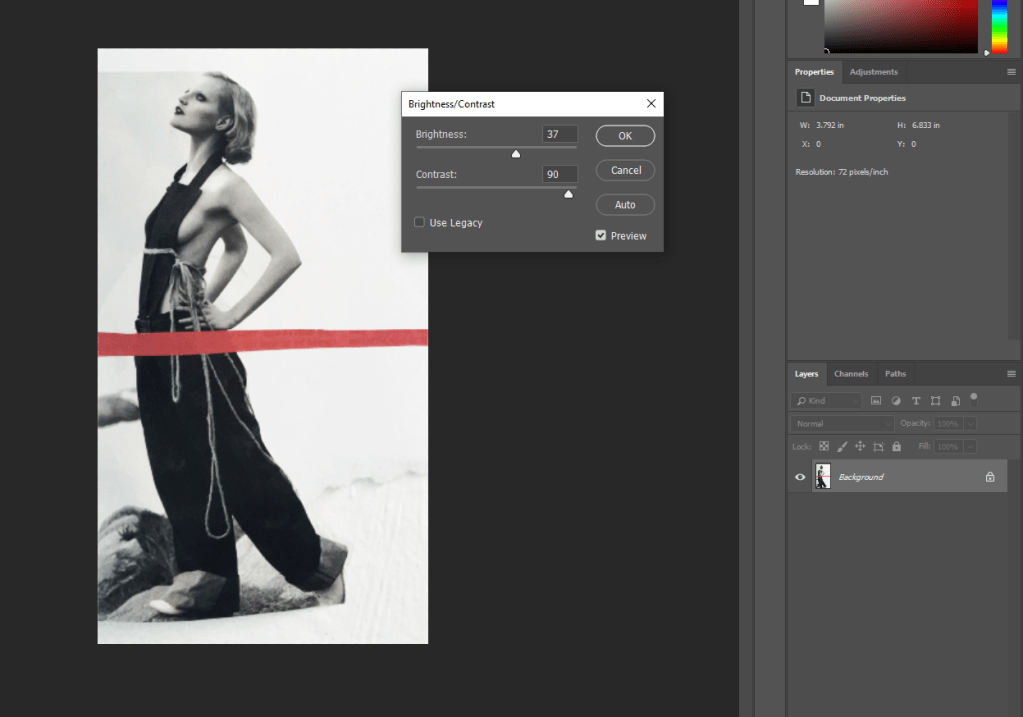
Task: Hide the Background layer via eye icon
Action: pyautogui.click(x=800, y=477)
